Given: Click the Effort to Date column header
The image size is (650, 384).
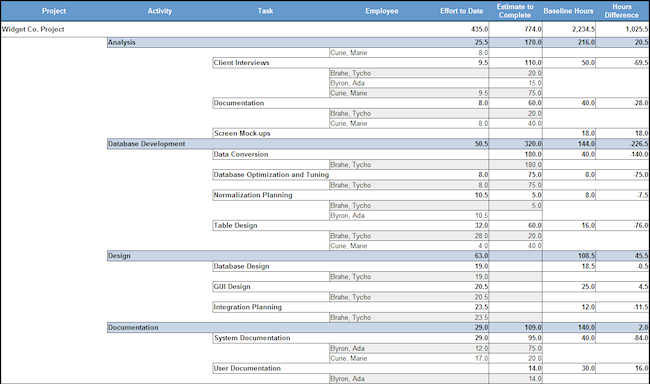Looking at the screenshot, I should 462,11.
